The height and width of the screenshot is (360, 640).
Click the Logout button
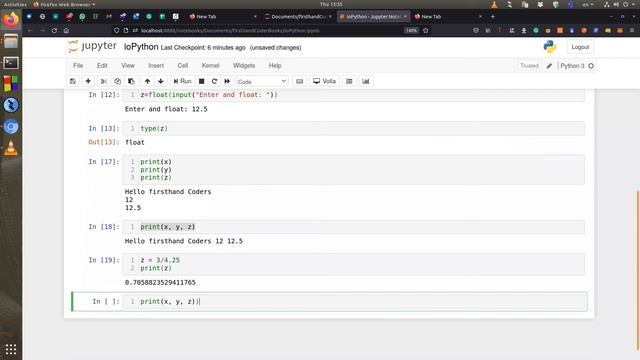point(580,47)
